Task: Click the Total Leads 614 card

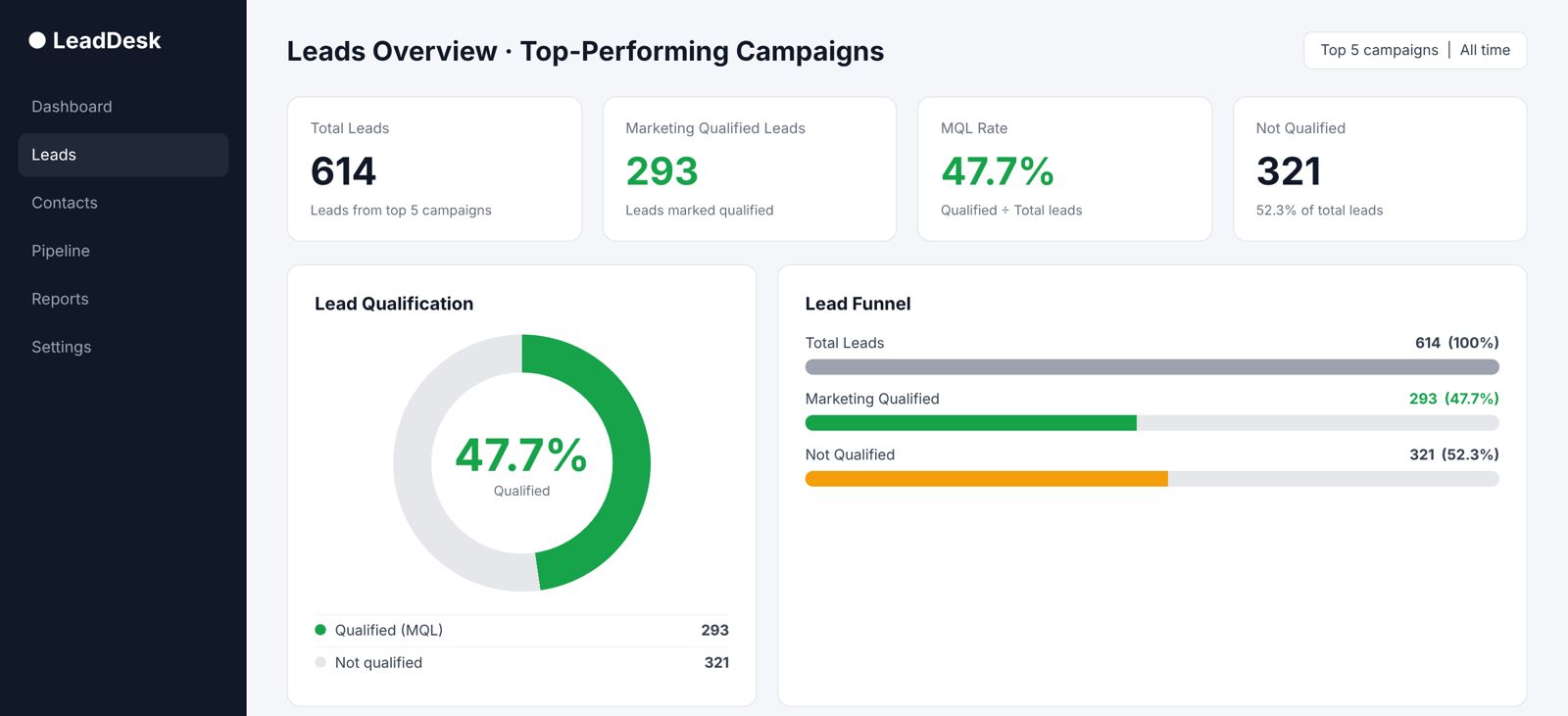Action: click(434, 168)
